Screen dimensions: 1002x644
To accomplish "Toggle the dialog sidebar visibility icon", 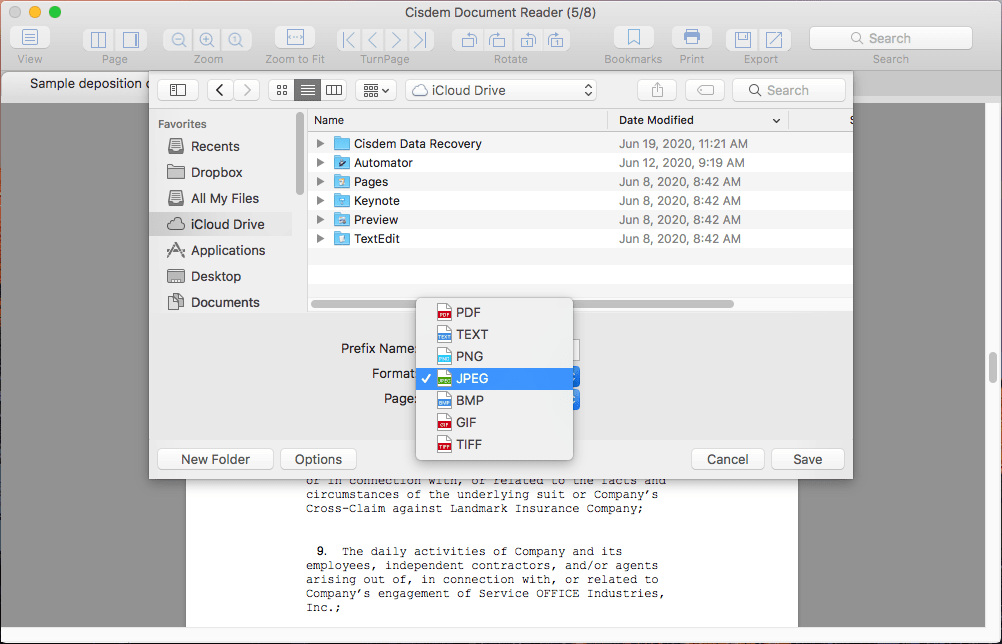I will pos(178,90).
